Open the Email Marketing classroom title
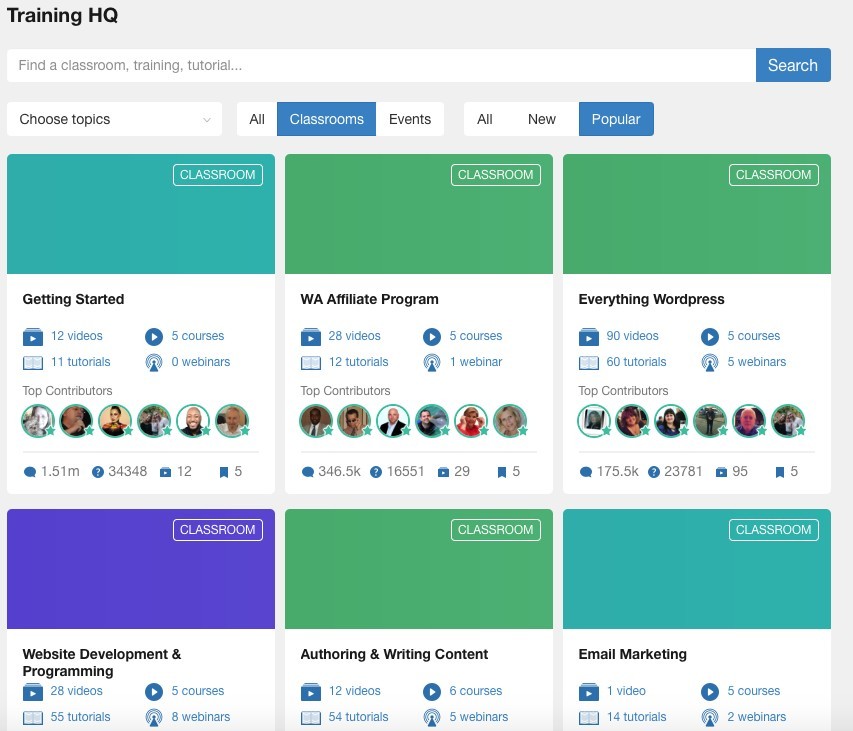This screenshot has width=853, height=731. coord(633,654)
